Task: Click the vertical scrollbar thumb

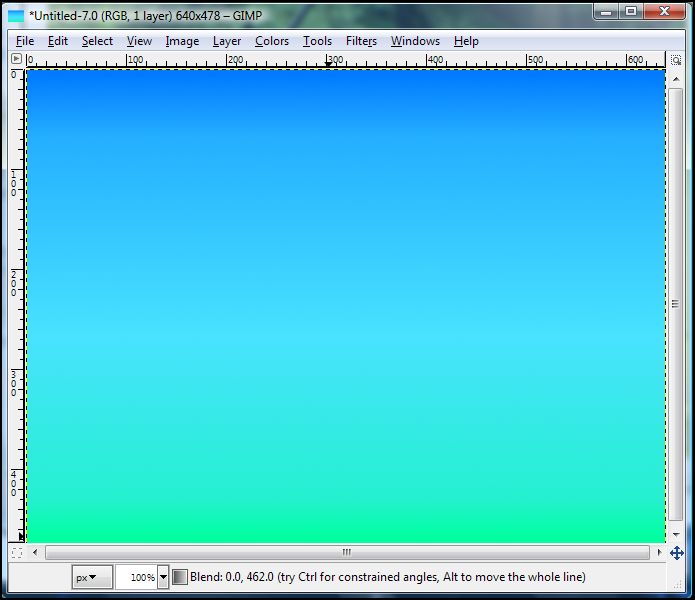Action: click(675, 304)
